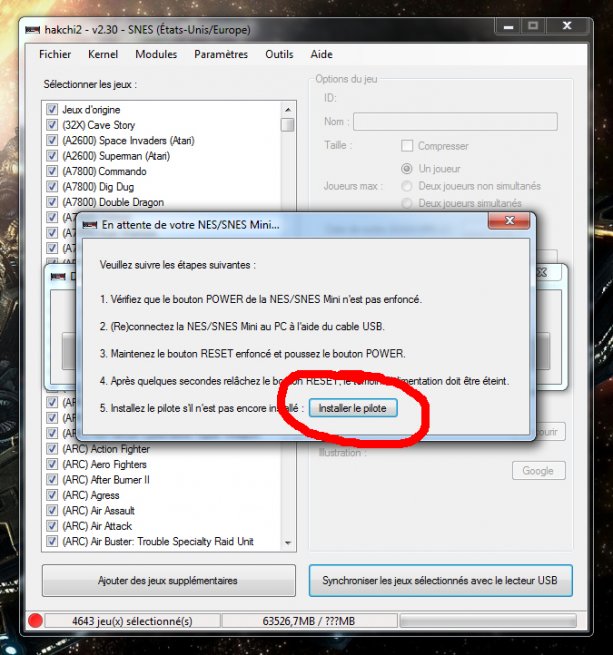Uncheck (A7800) Dig Dug checkbox

click(52, 187)
